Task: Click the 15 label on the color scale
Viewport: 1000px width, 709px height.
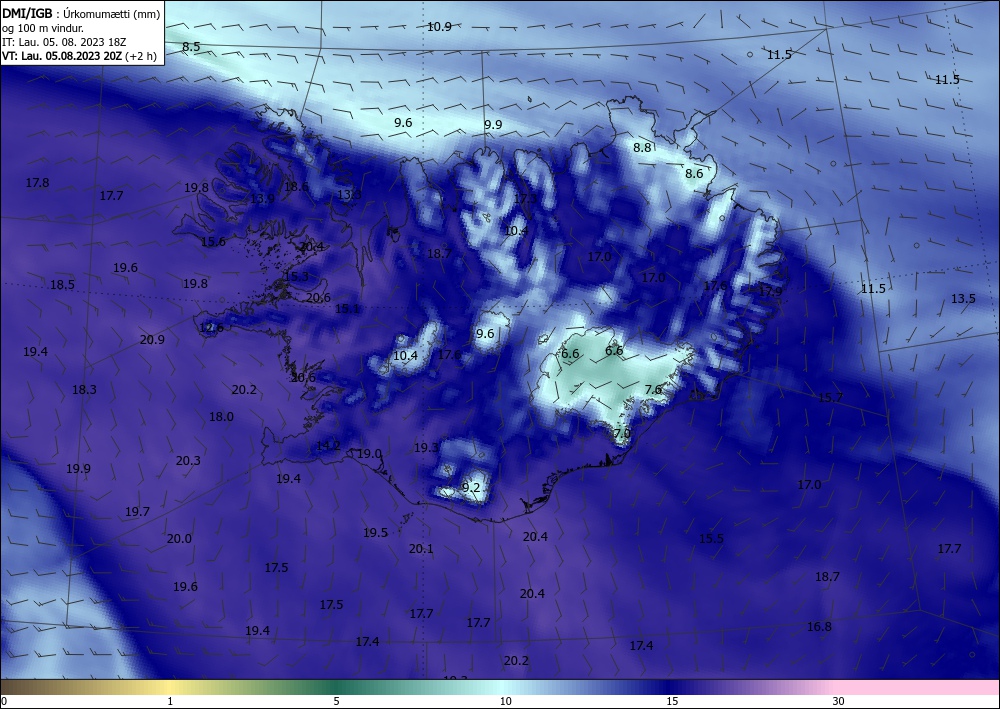Action: 672,701
